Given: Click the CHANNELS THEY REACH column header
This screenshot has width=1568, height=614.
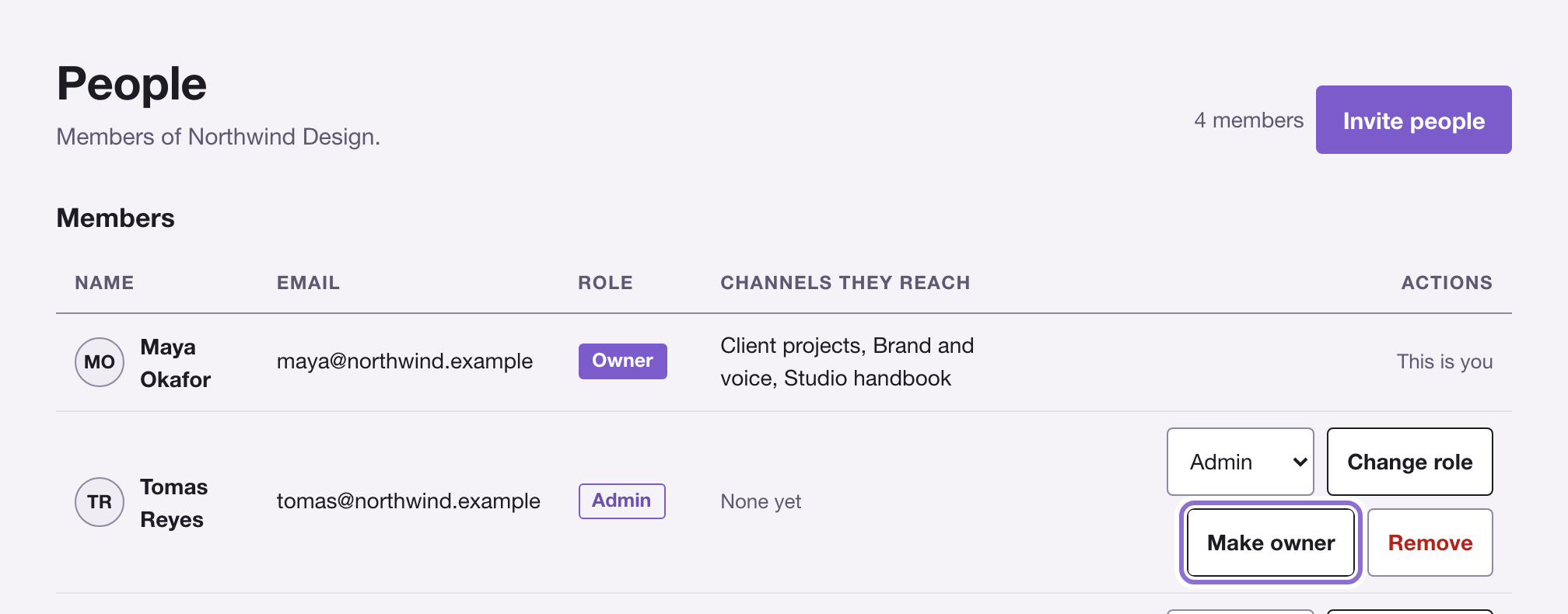Looking at the screenshot, I should (845, 283).
